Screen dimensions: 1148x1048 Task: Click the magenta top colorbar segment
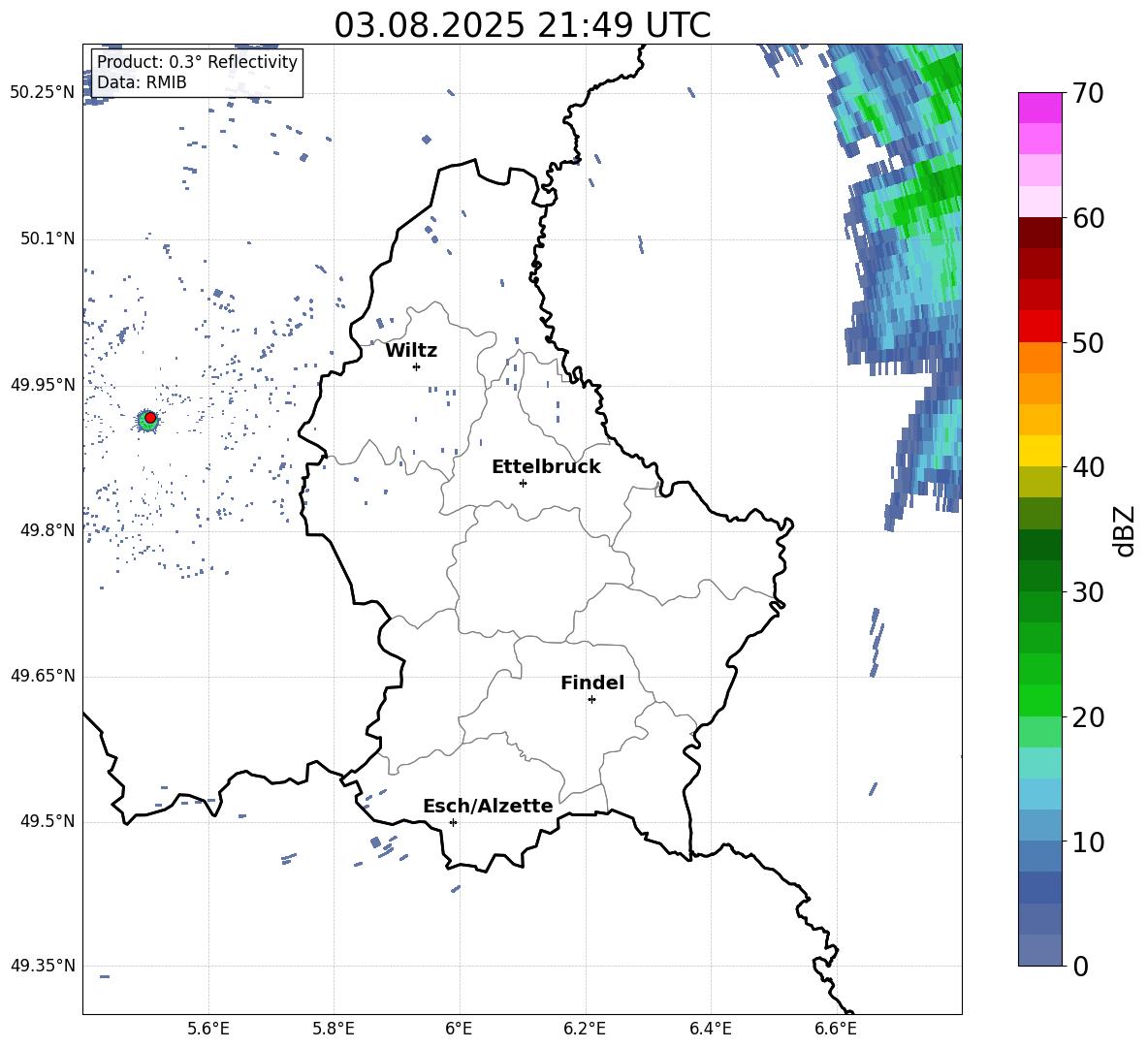1039,108
